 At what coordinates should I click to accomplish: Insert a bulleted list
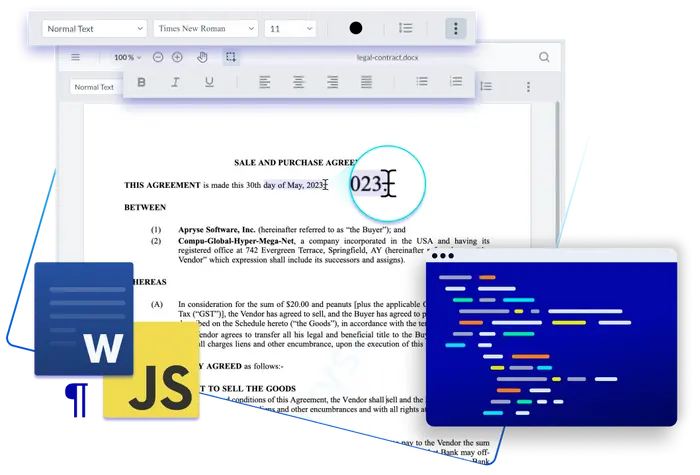click(422, 82)
